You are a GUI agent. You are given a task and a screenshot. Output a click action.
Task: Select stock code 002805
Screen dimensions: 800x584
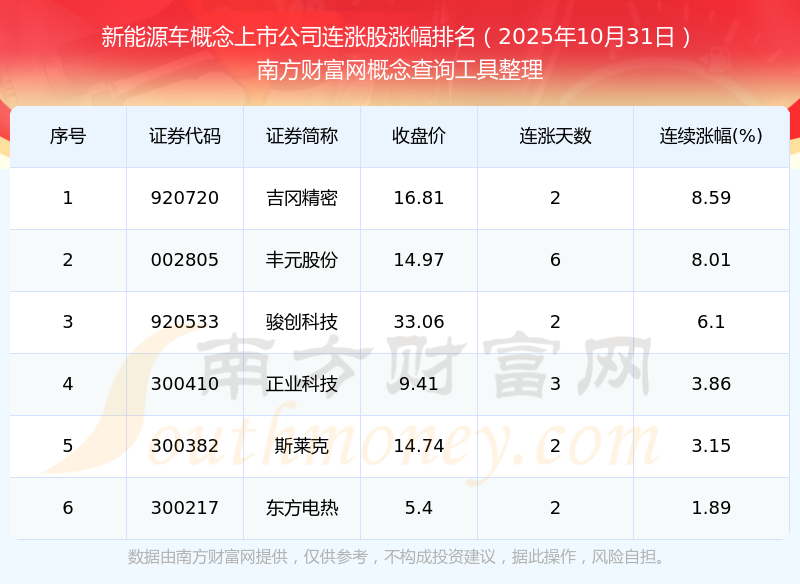[185, 260]
